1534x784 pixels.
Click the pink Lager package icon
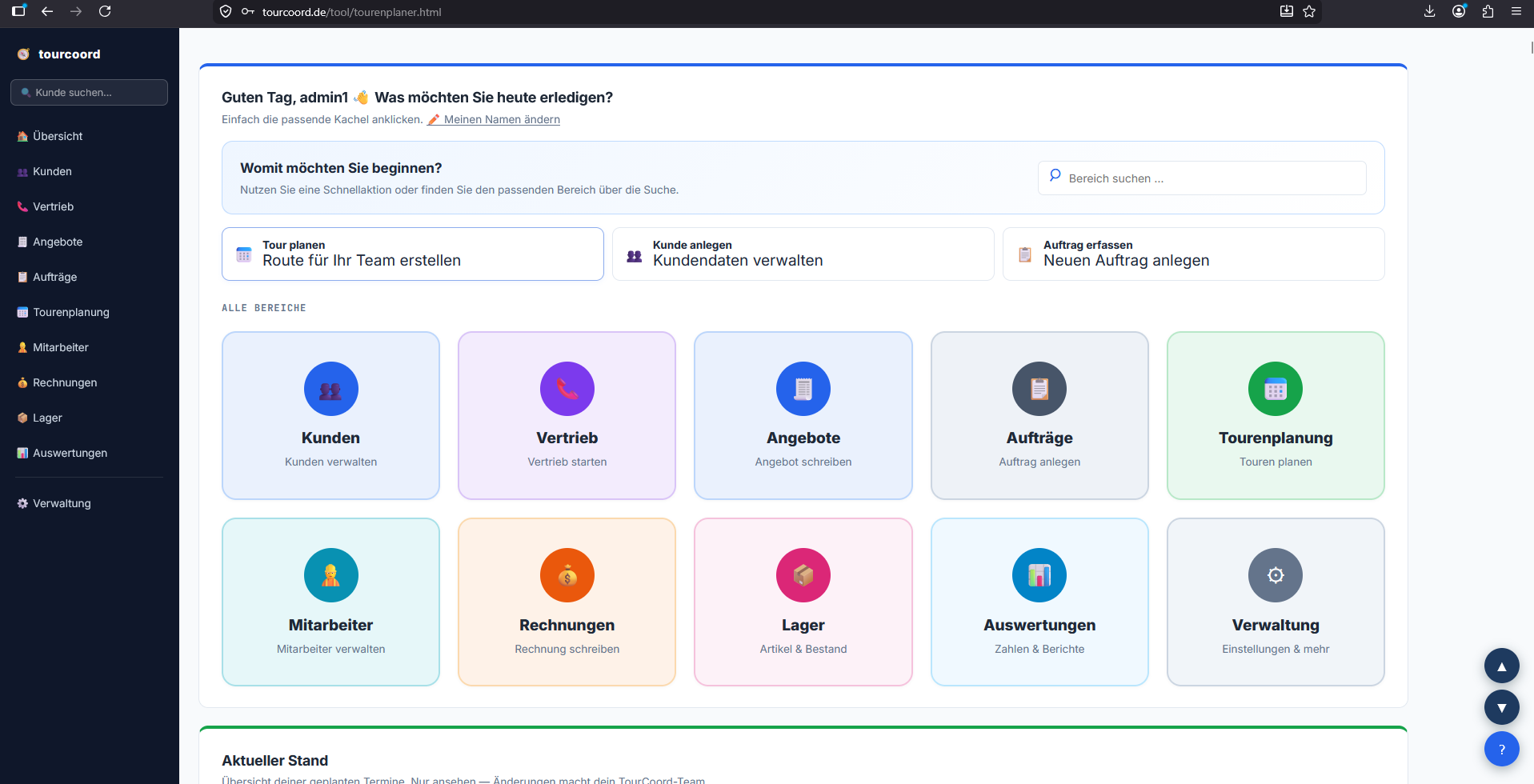pyautogui.click(x=803, y=575)
